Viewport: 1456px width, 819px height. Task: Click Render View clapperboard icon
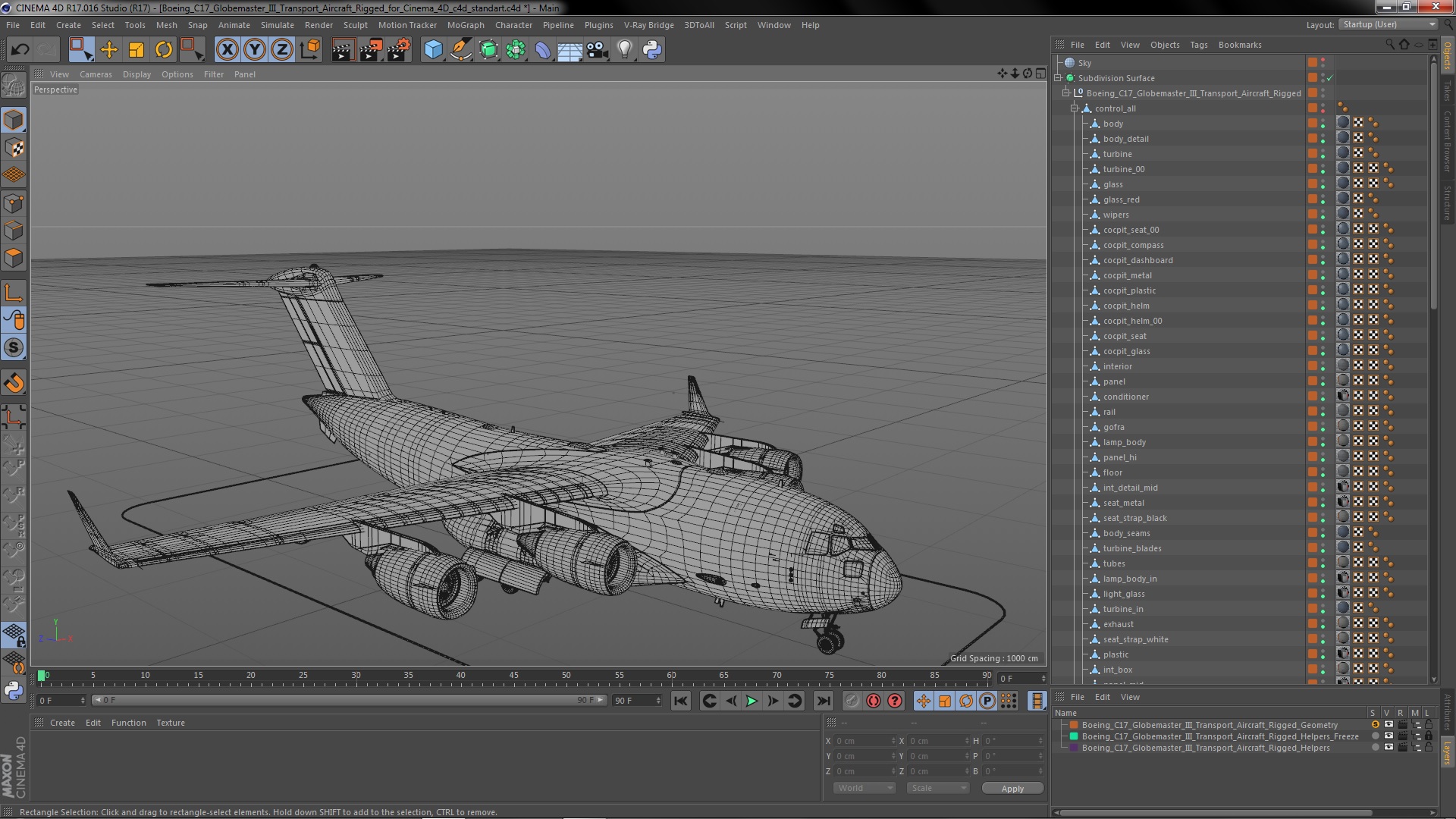click(343, 50)
